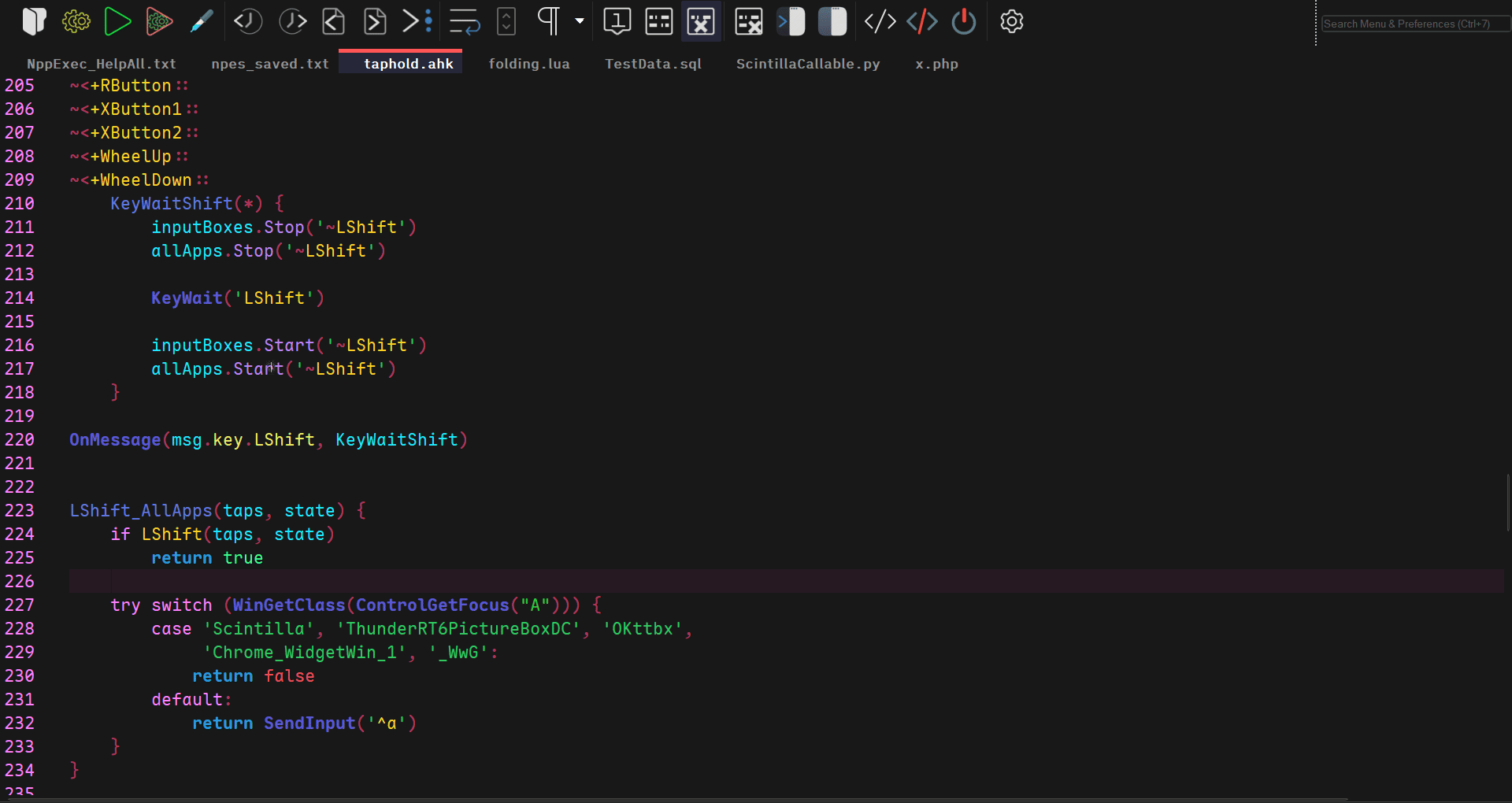The image size is (1512, 803).
Task: Click the numbered comment box icon
Action: [x=617, y=21]
